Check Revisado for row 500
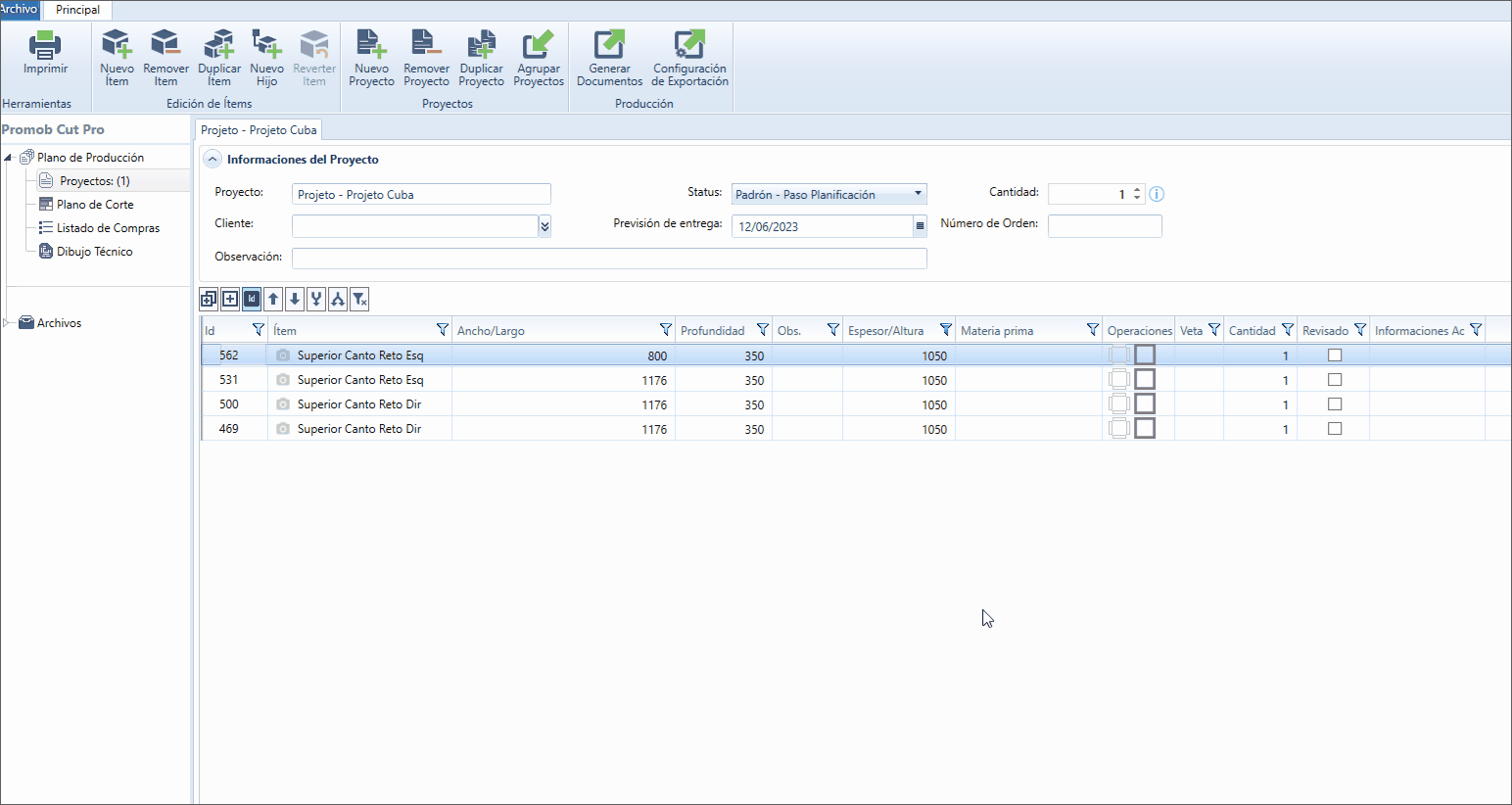 click(1335, 404)
